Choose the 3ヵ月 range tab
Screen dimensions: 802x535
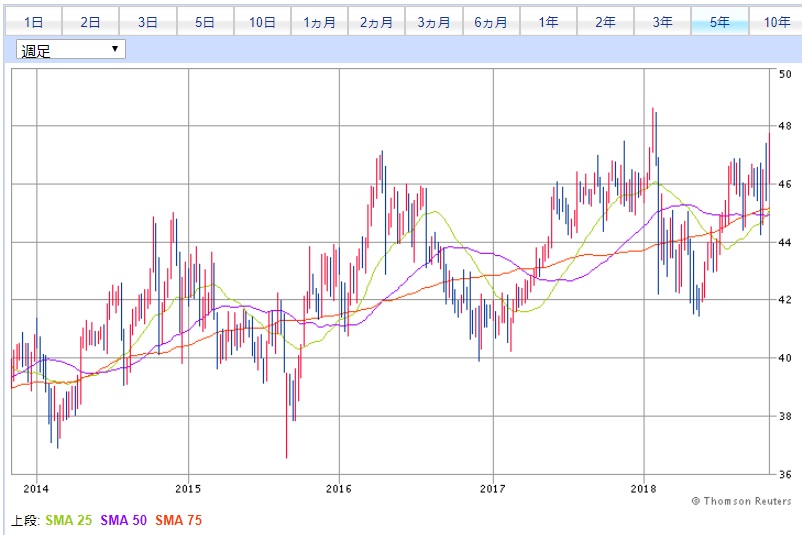(434, 21)
